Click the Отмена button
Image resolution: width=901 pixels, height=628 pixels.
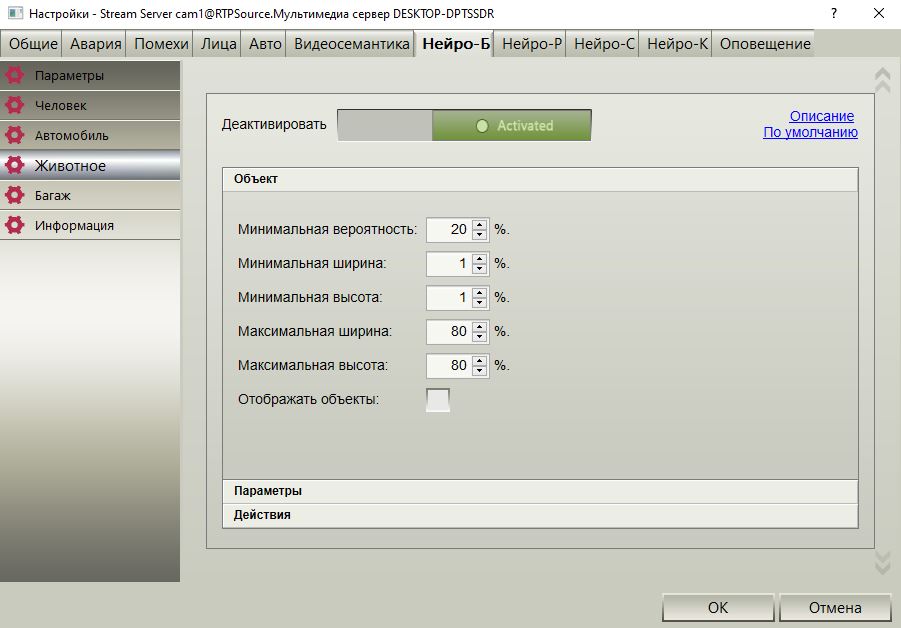pos(835,607)
